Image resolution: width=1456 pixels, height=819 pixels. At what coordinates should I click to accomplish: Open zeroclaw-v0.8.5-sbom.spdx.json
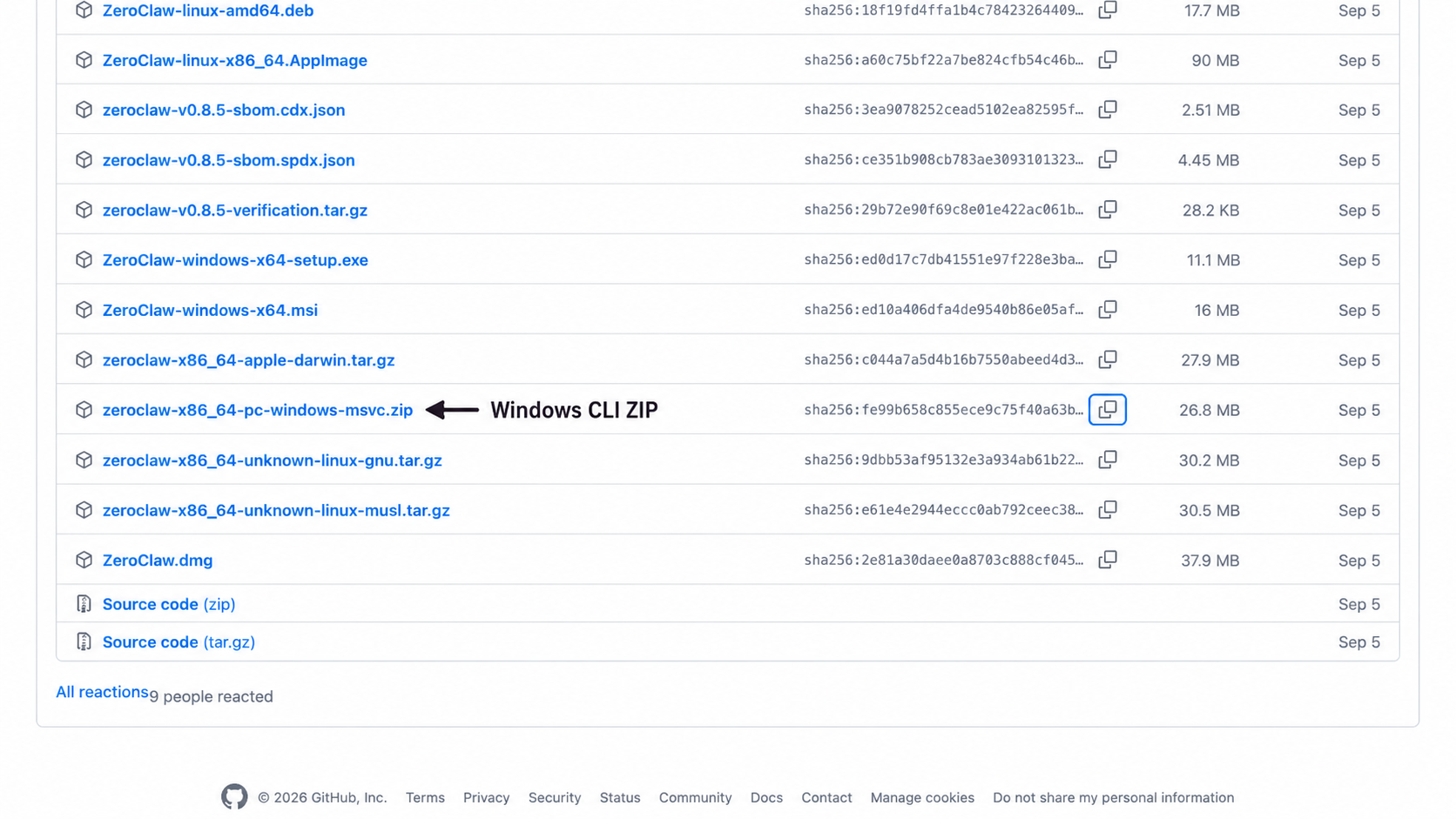229,160
